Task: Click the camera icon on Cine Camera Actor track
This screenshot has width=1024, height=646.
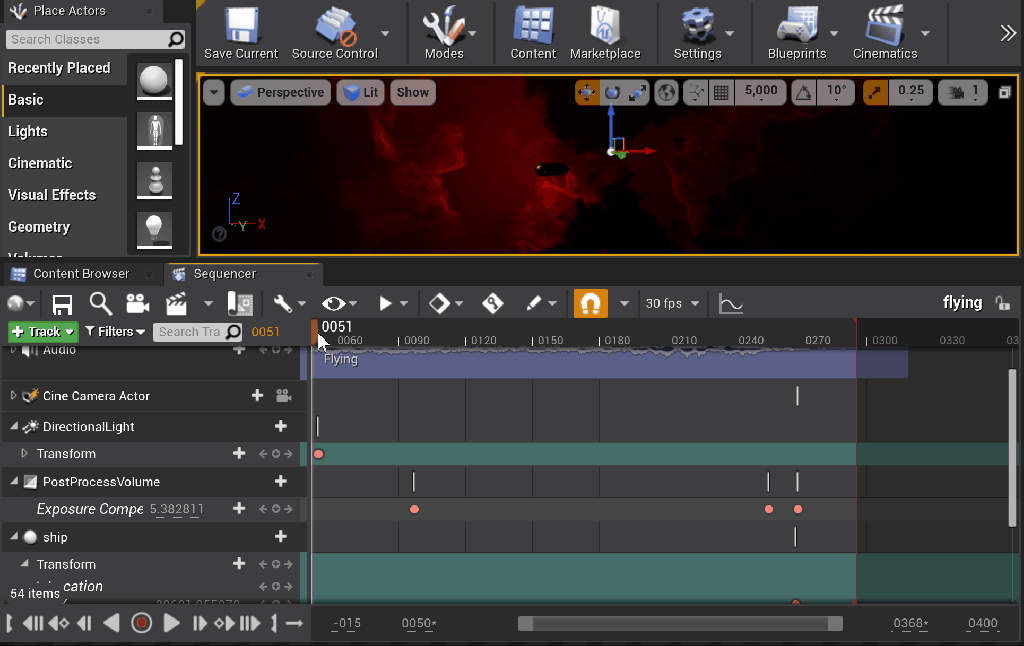Action: pyautogui.click(x=283, y=396)
